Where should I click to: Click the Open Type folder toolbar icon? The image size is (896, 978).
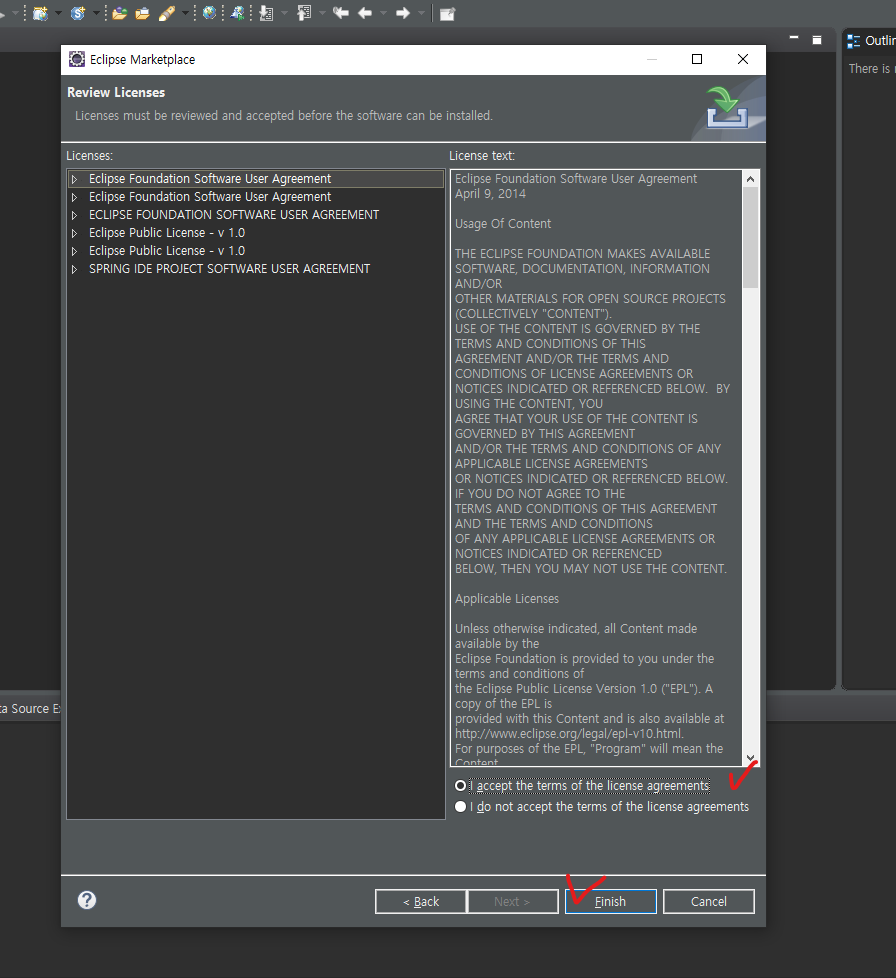119,13
